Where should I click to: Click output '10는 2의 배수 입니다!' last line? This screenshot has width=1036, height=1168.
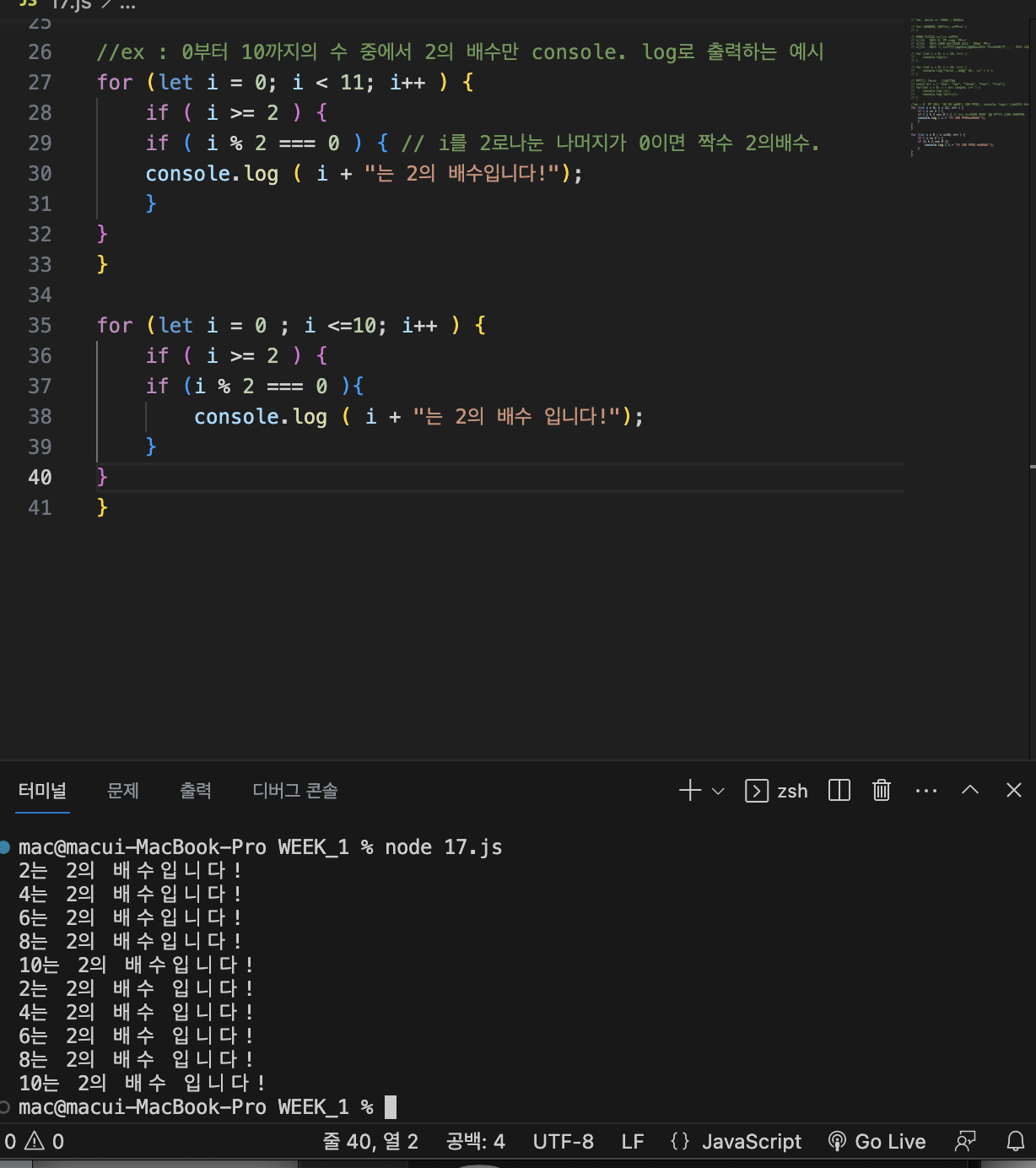(141, 1083)
